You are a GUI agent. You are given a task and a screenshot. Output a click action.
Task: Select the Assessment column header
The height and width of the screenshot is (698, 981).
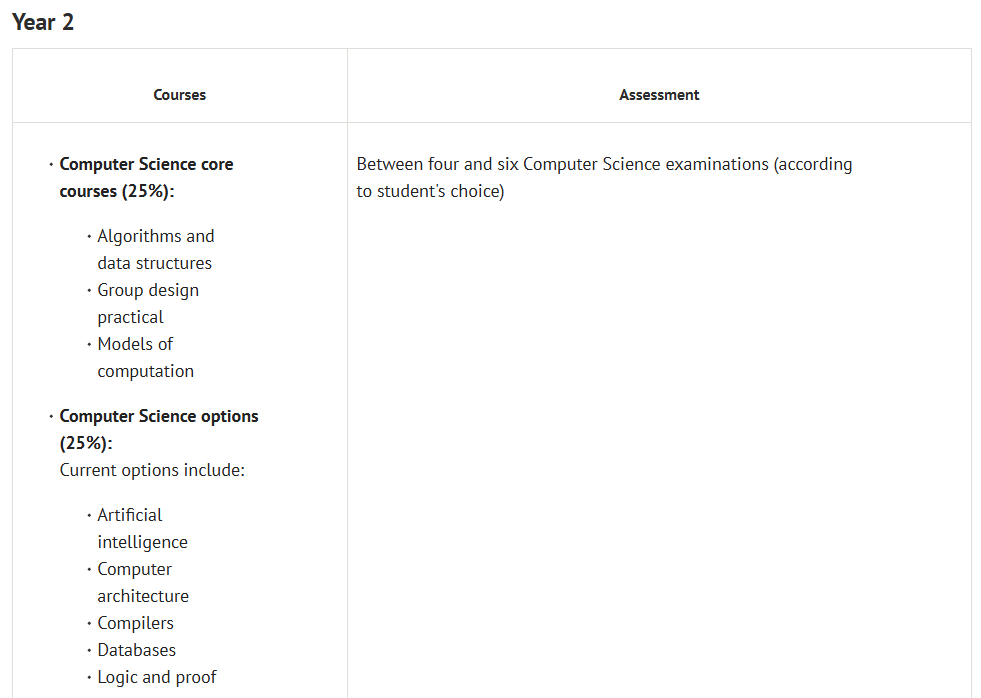click(x=659, y=95)
